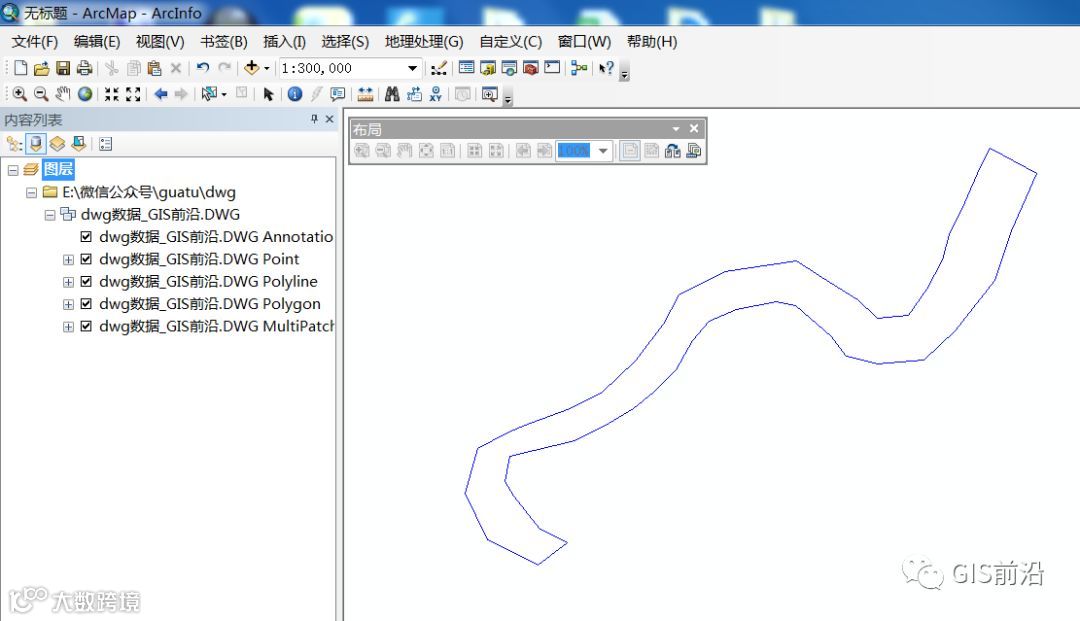Collapse dwg数据_GIS前沿.DWG group
The width and height of the screenshot is (1080, 621).
coord(50,215)
